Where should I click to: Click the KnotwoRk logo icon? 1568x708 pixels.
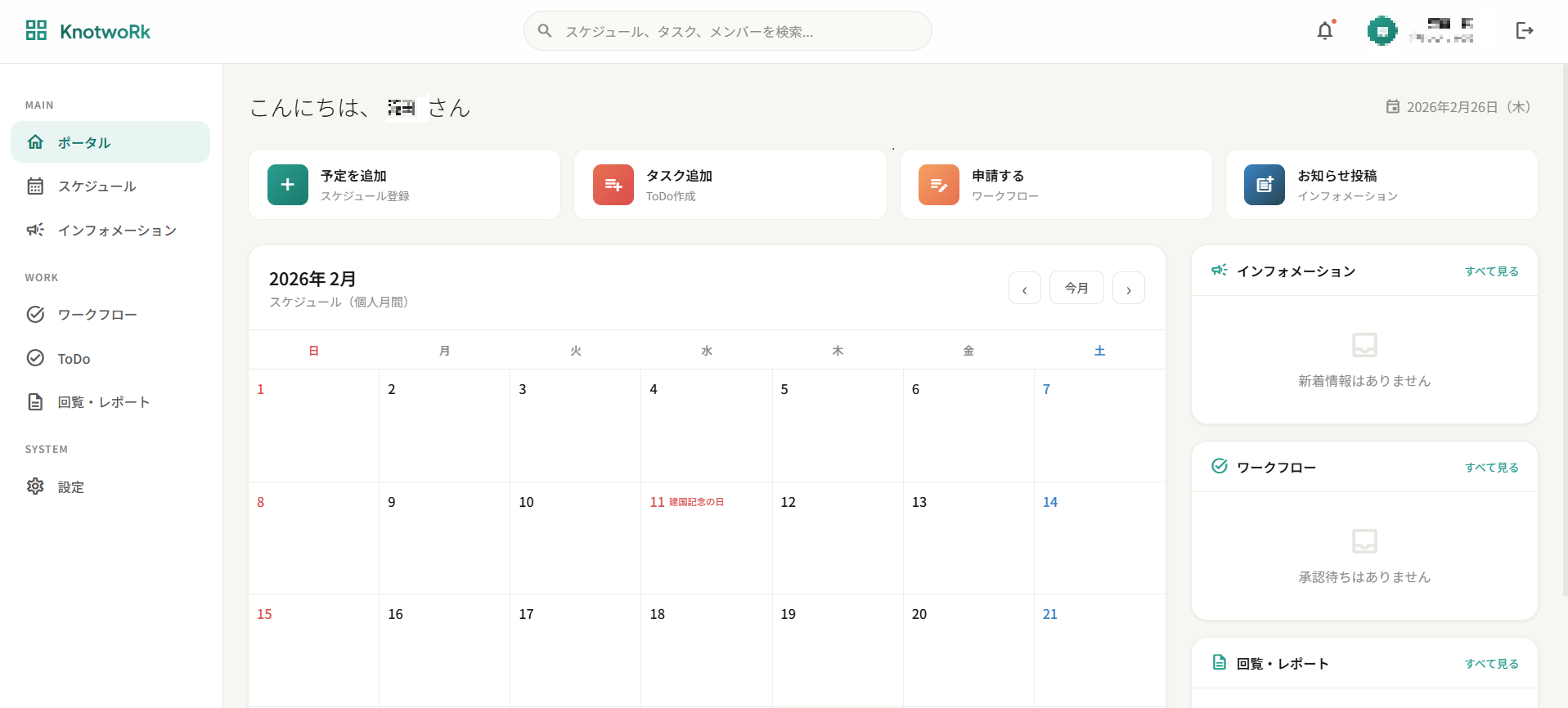(36, 31)
